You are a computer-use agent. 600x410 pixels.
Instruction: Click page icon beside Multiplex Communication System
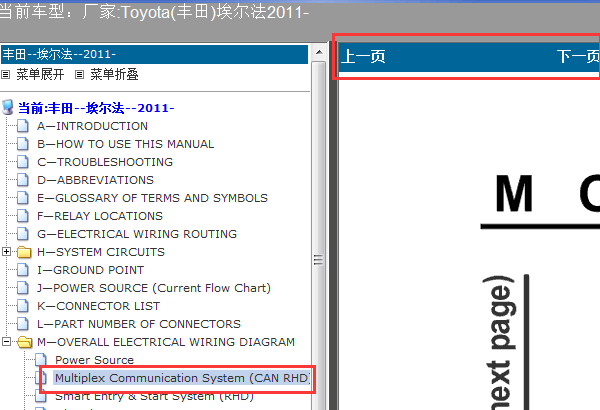coord(43,378)
